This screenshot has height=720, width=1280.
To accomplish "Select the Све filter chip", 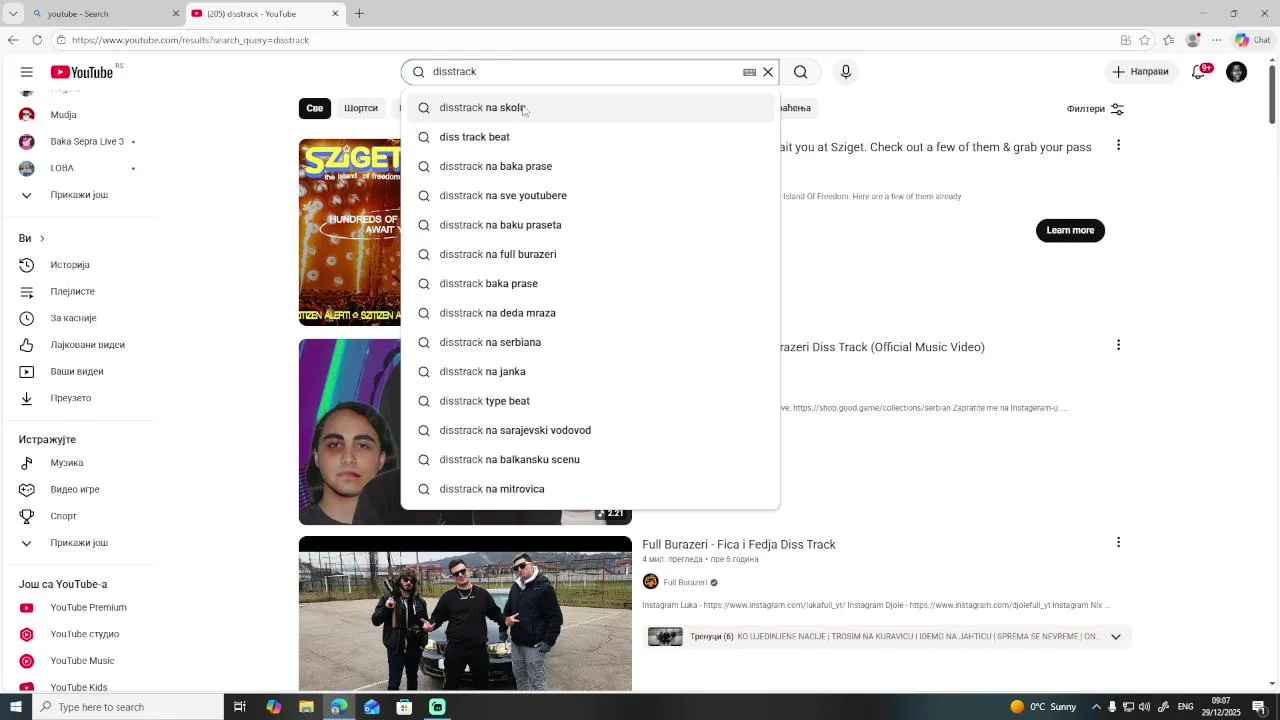I will click(315, 108).
